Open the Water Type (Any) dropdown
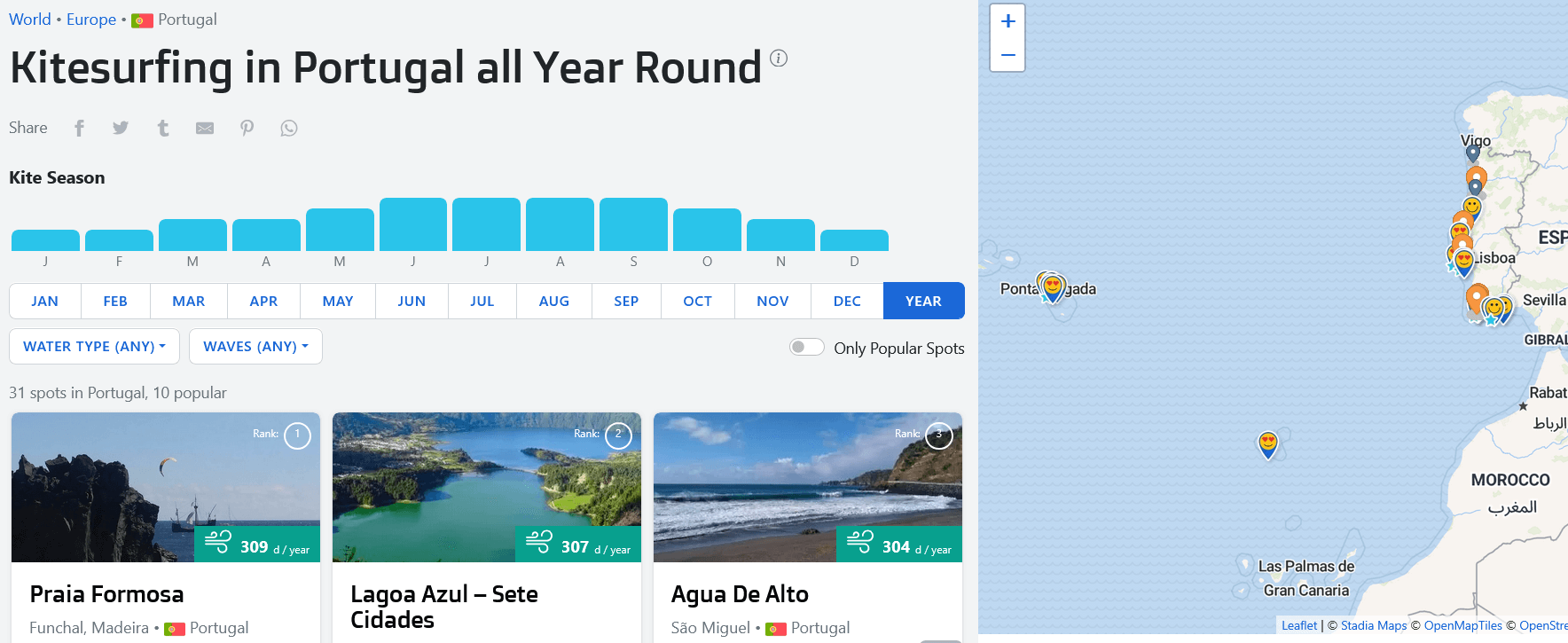Screen dimensions: 1568x643 point(95,347)
